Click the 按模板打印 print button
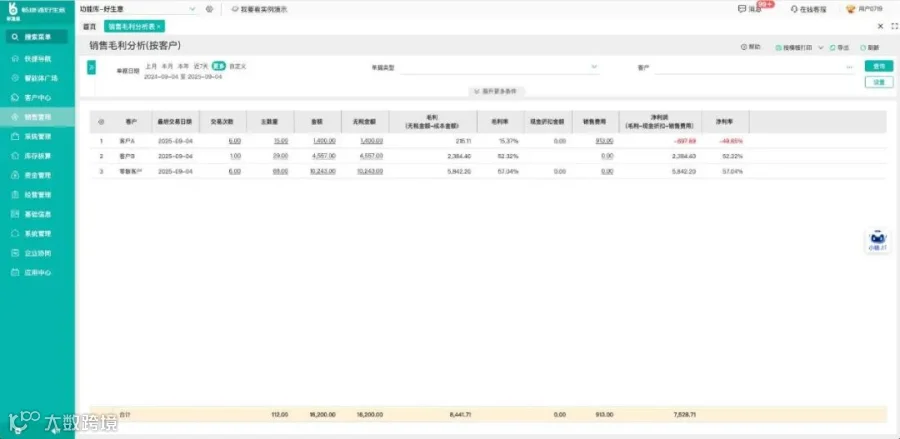The width and height of the screenshot is (900, 439). click(794, 48)
